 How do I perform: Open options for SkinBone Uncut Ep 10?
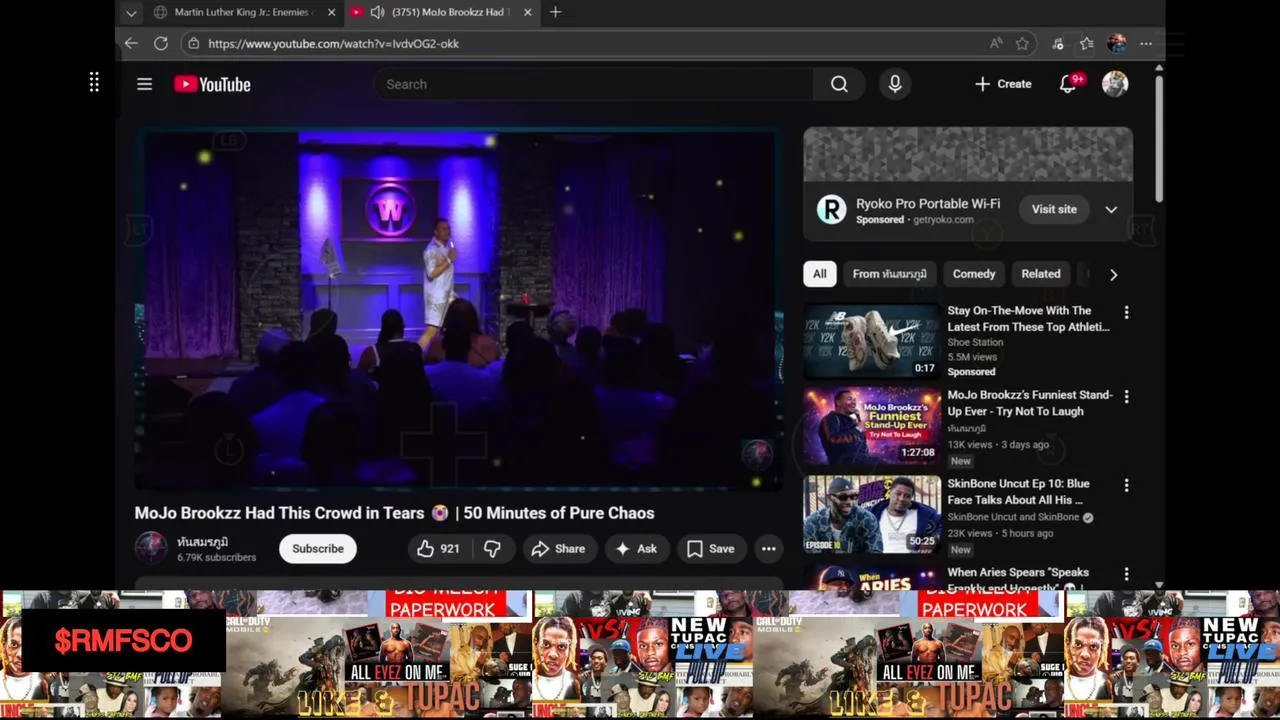1126,485
